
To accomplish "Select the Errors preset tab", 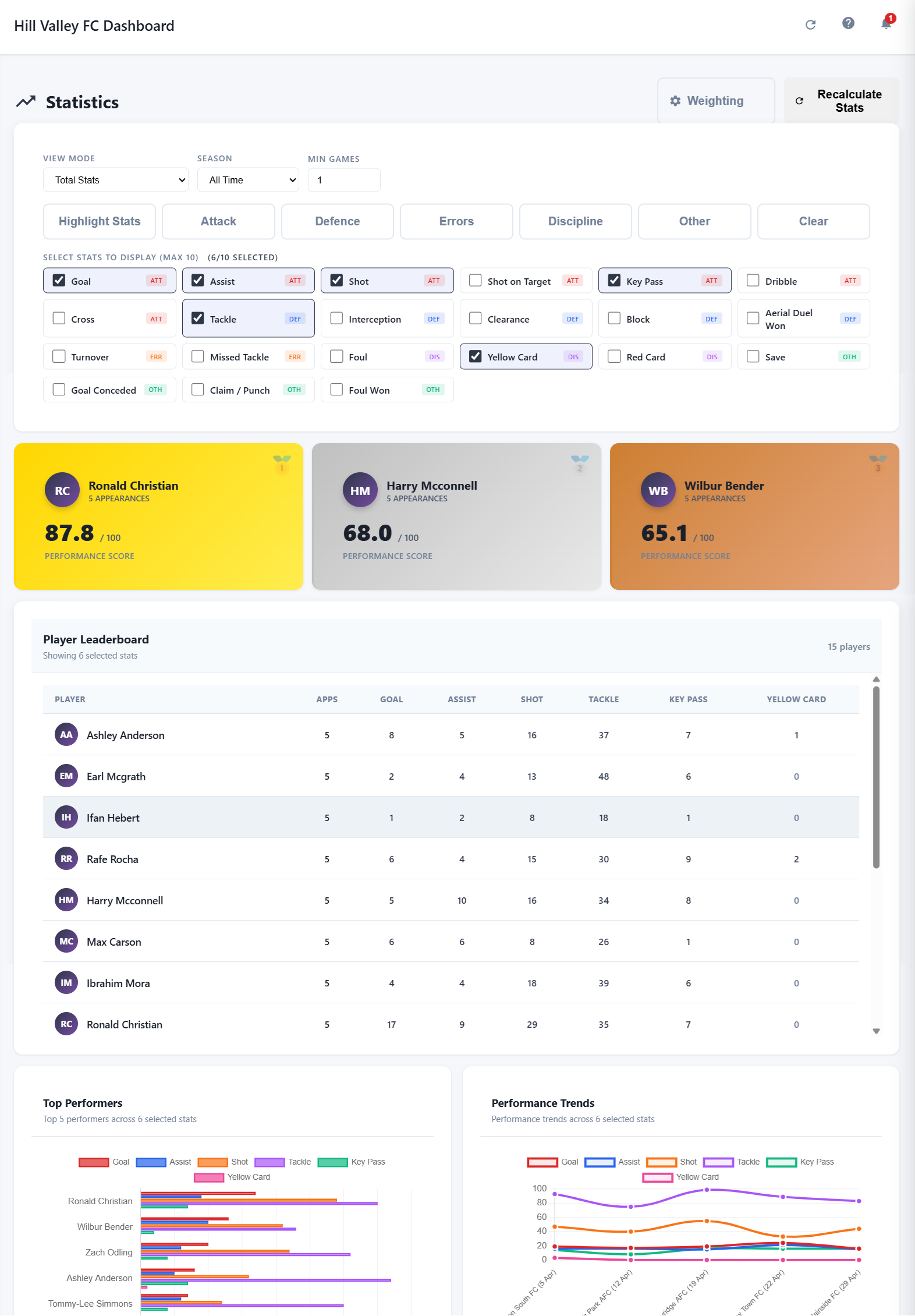I will coord(456,221).
